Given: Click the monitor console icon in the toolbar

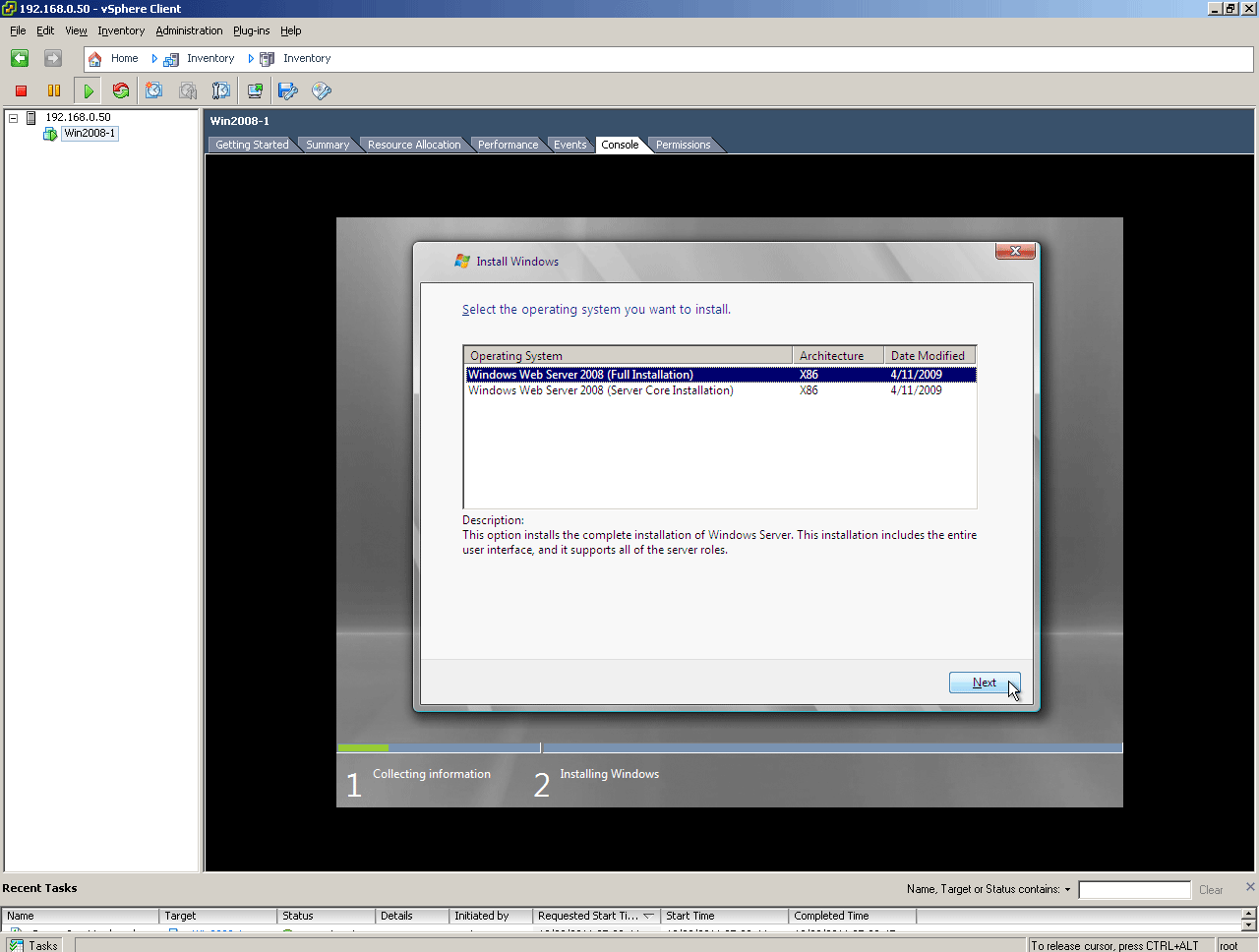Looking at the screenshot, I should pyautogui.click(x=255, y=90).
